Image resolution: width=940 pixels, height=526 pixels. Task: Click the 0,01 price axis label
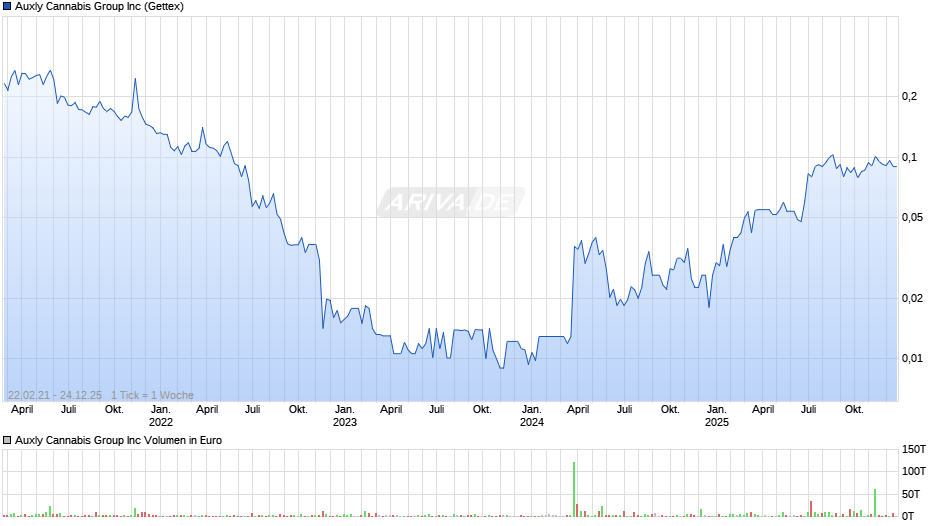pos(912,358)
